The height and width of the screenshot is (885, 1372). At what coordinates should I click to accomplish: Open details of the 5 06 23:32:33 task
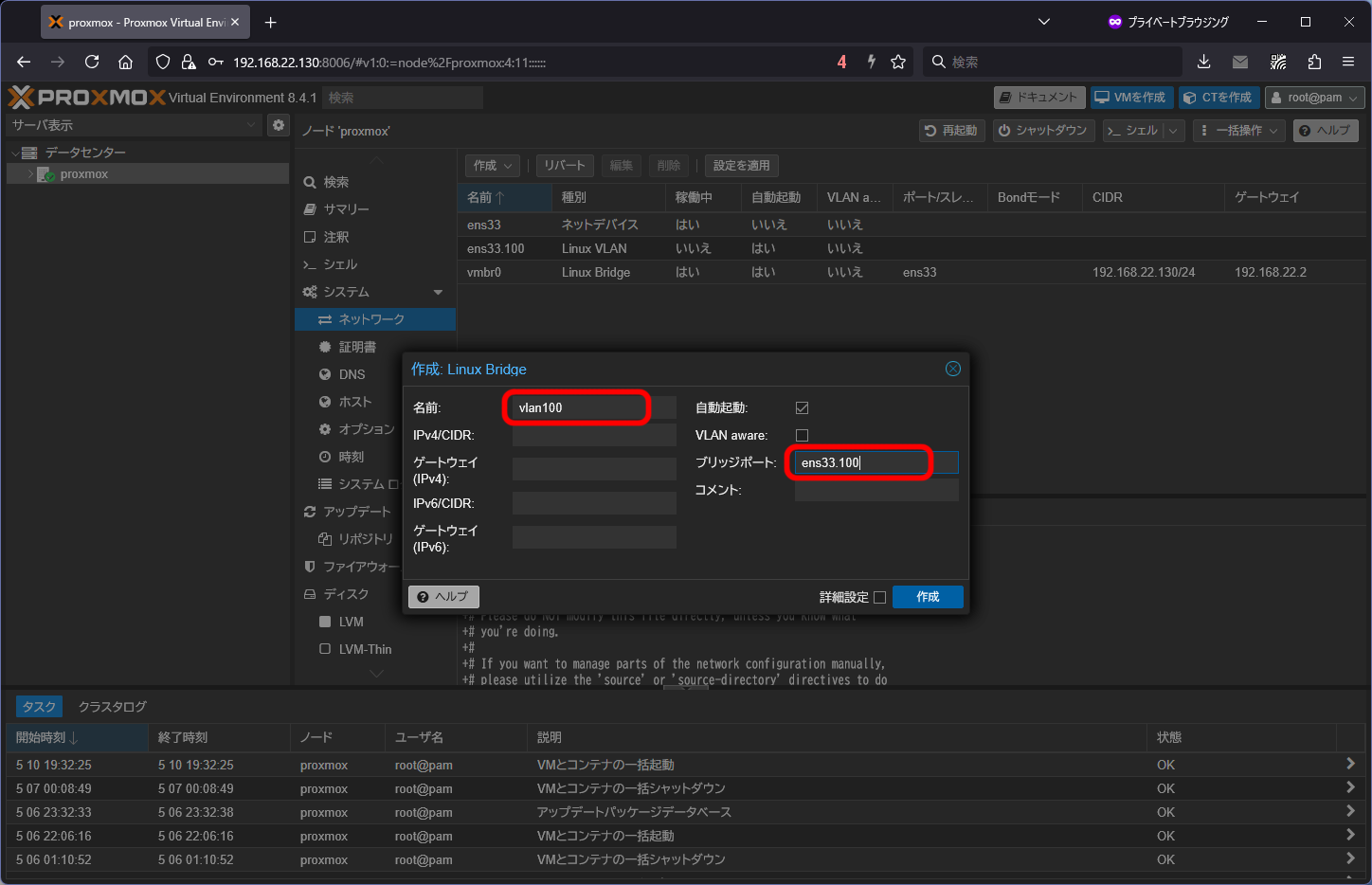[1349, 811]
